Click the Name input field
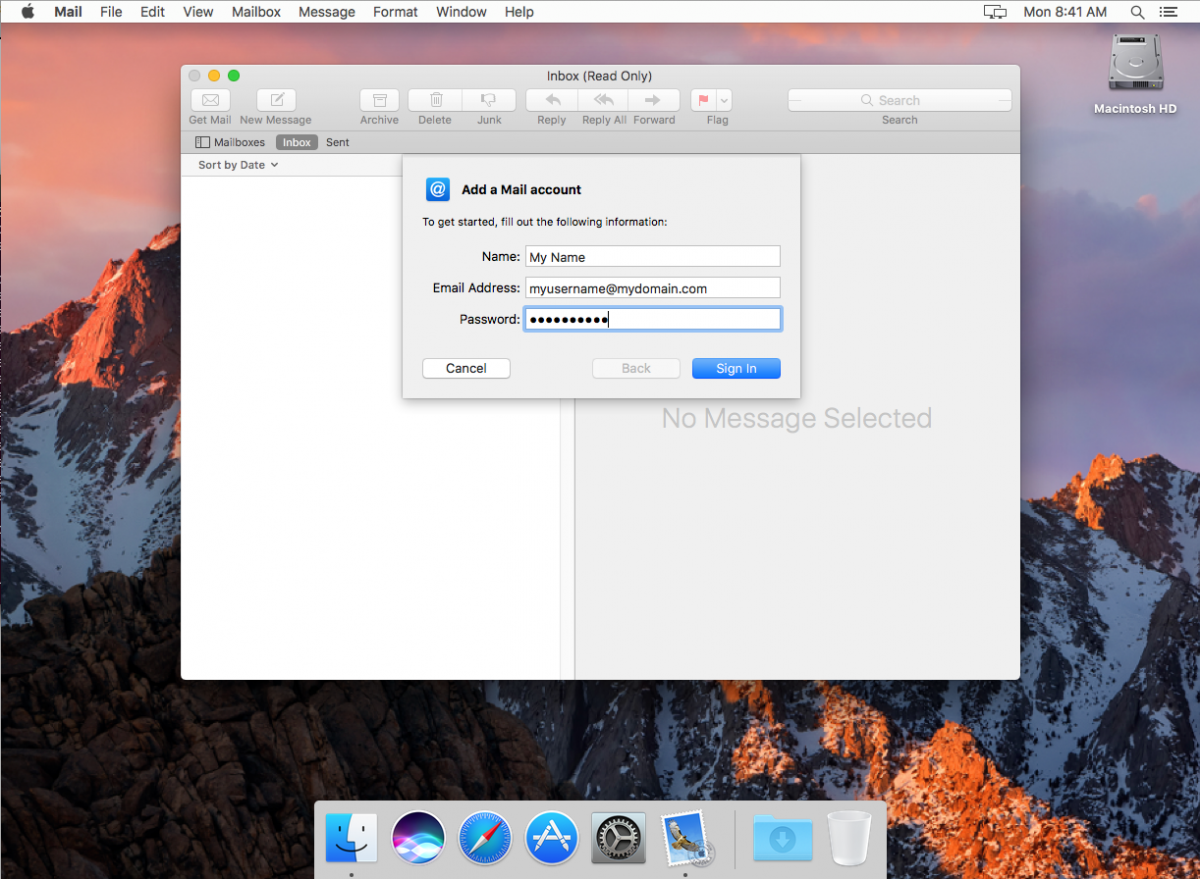 [x=652, y=257]
